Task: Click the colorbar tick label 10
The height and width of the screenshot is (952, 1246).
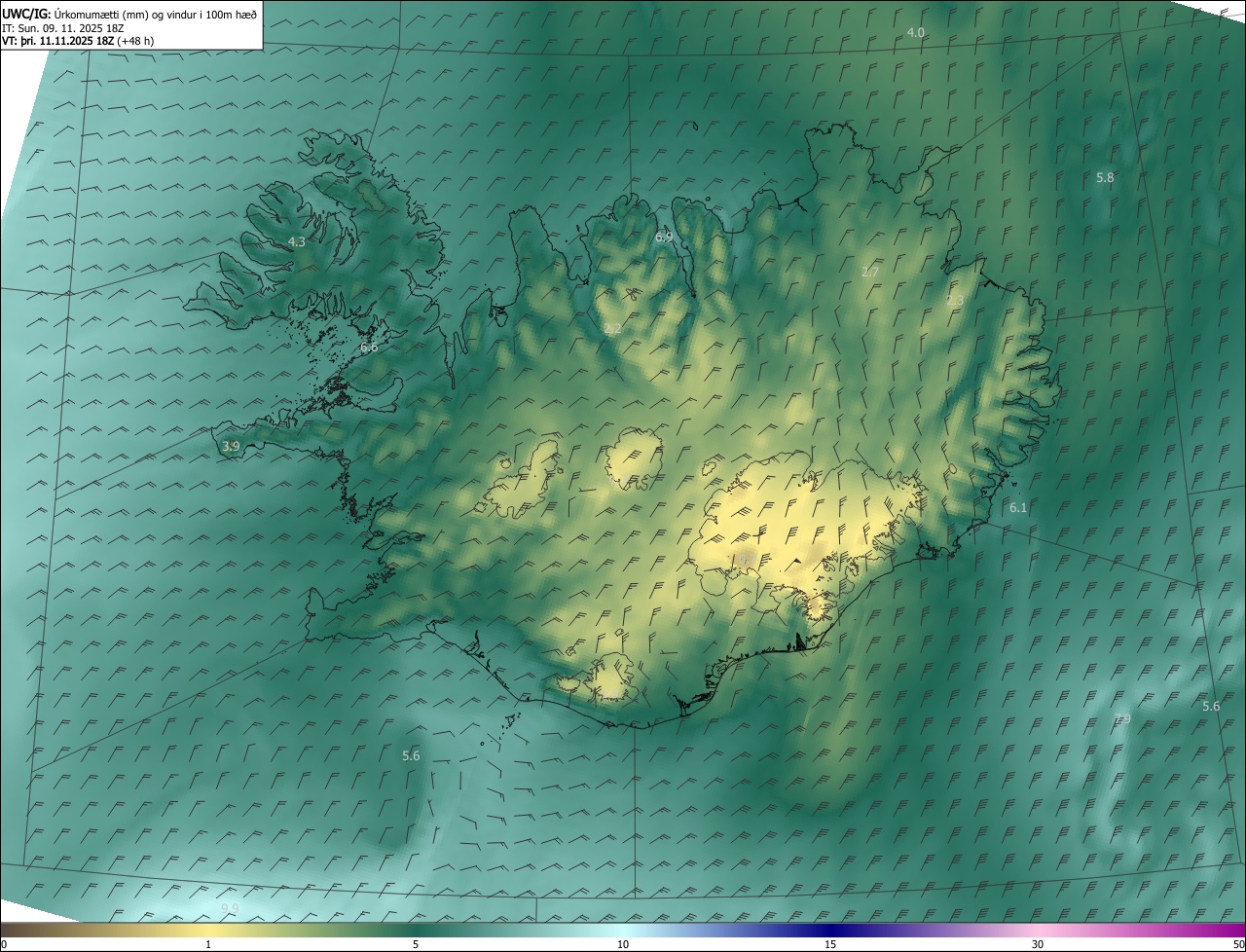Action: coord(623,944)
